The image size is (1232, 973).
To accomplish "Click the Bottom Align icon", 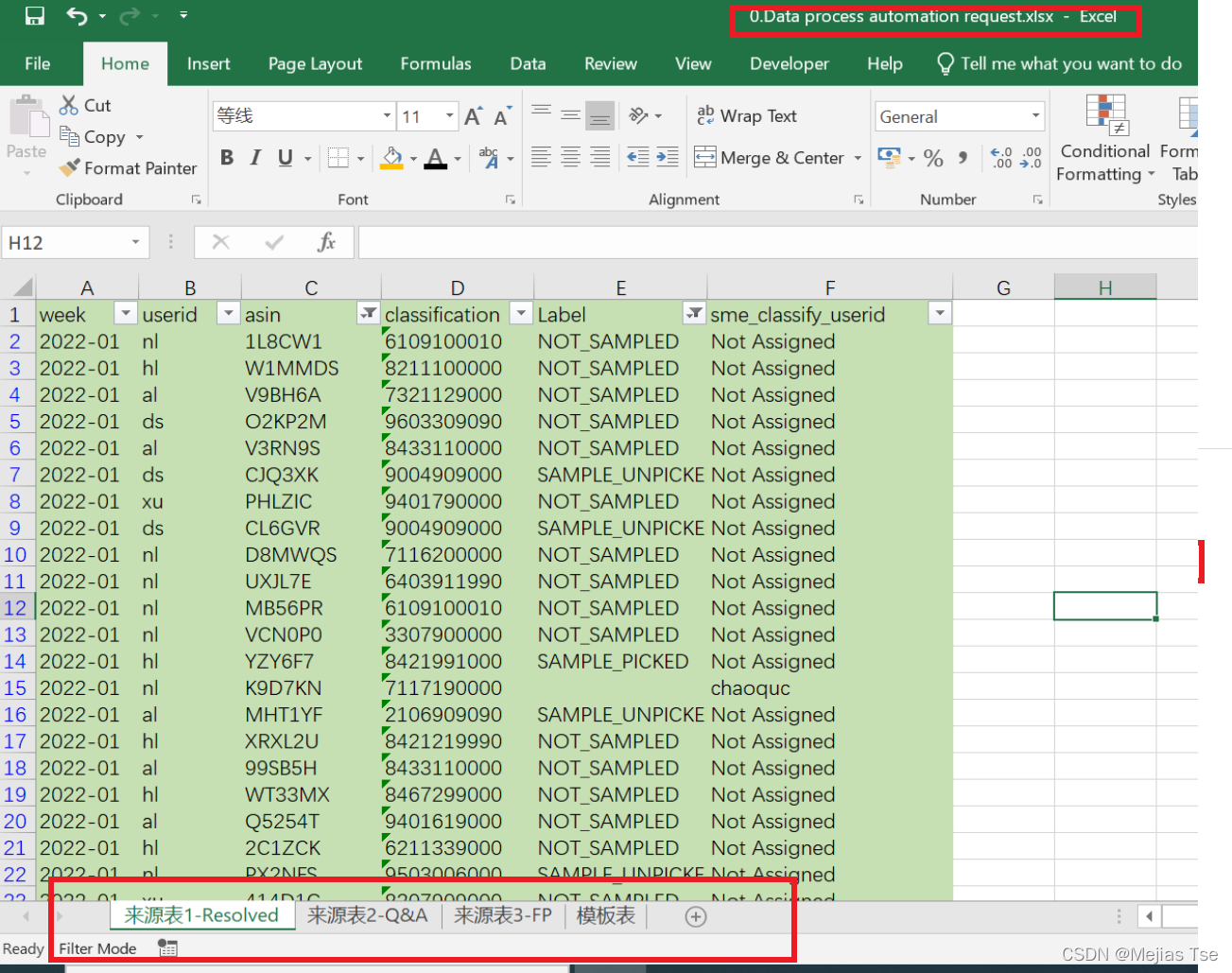I will 599,115.
